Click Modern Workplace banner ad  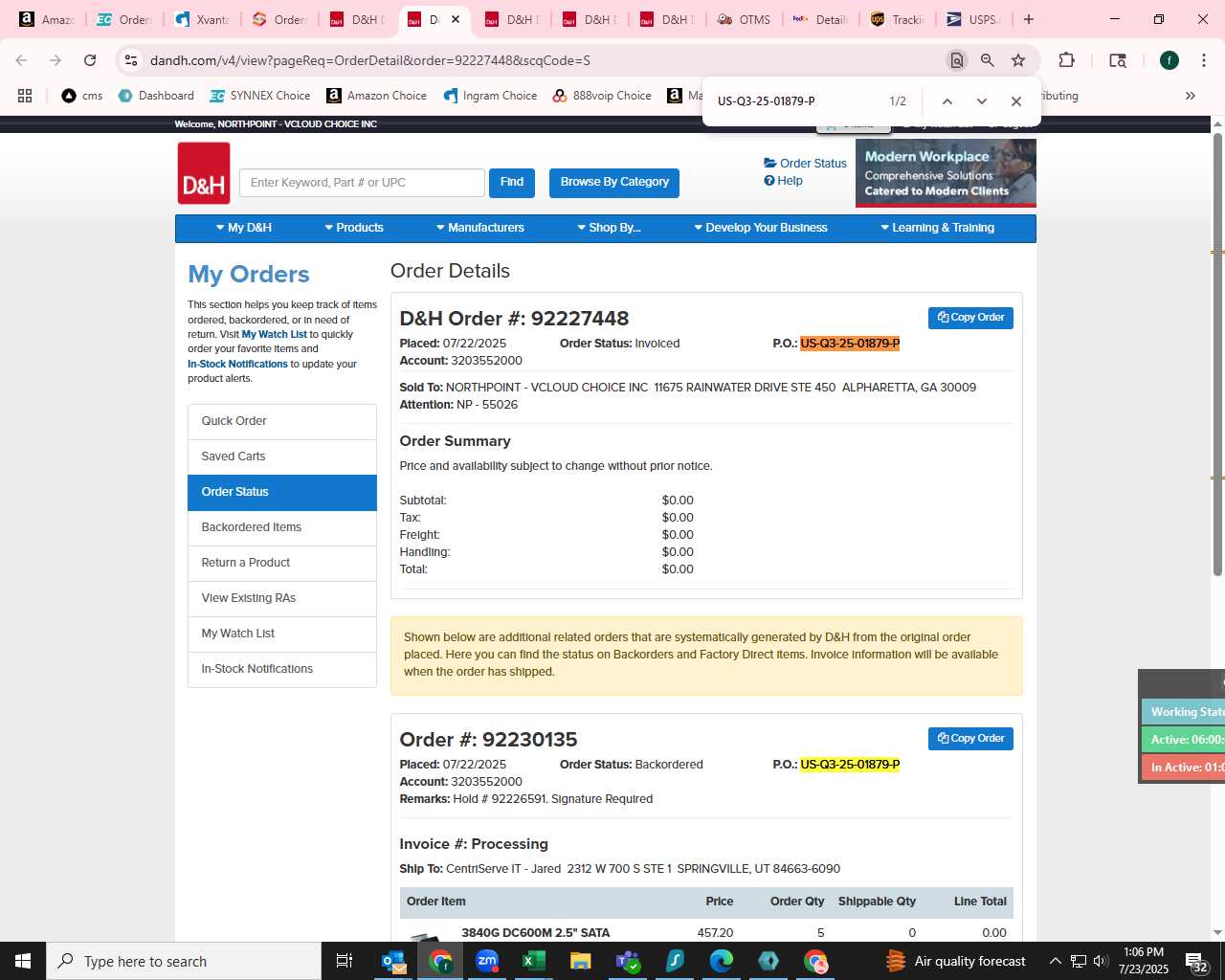[946, 173]
